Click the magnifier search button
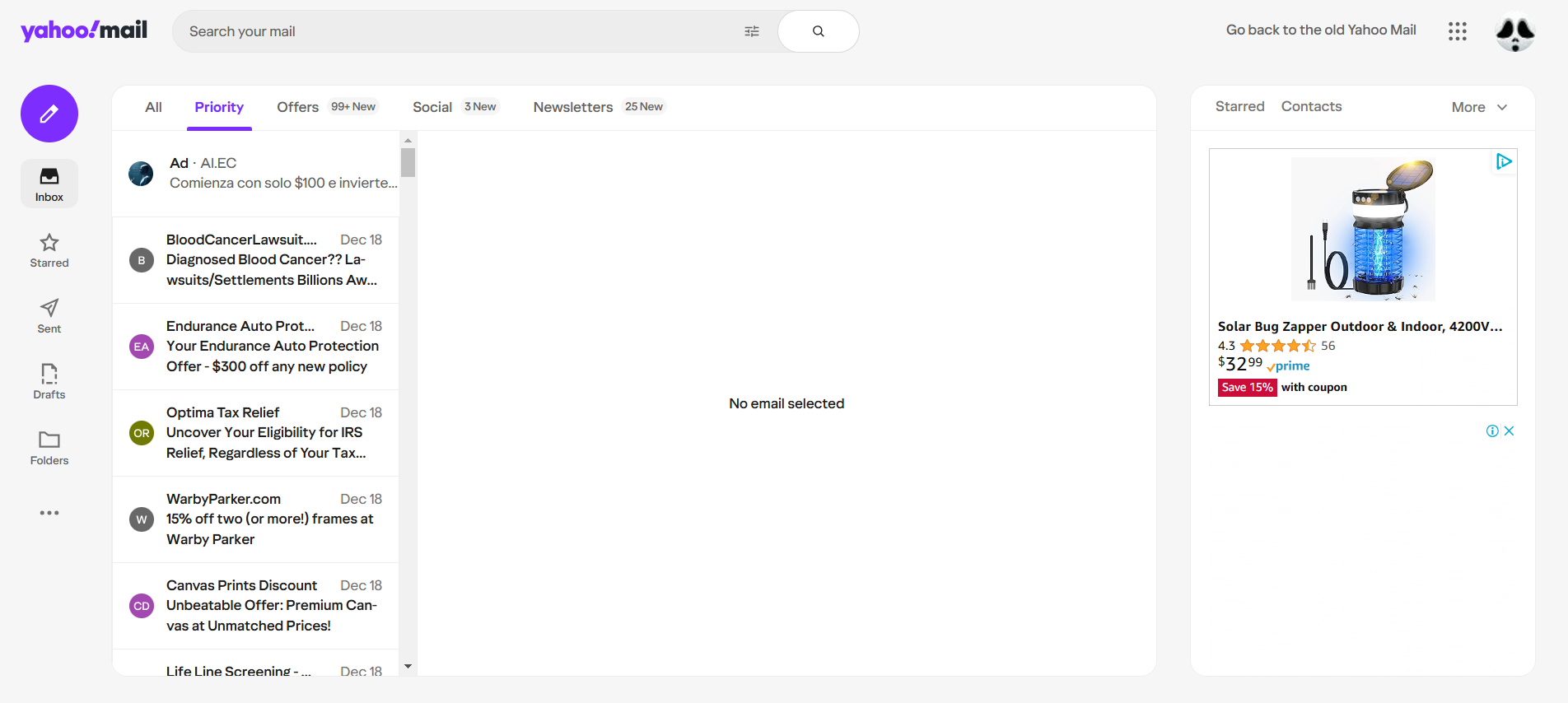This screenshot has height=703, width=1568. pyautogui.click(x=818, y=31)
